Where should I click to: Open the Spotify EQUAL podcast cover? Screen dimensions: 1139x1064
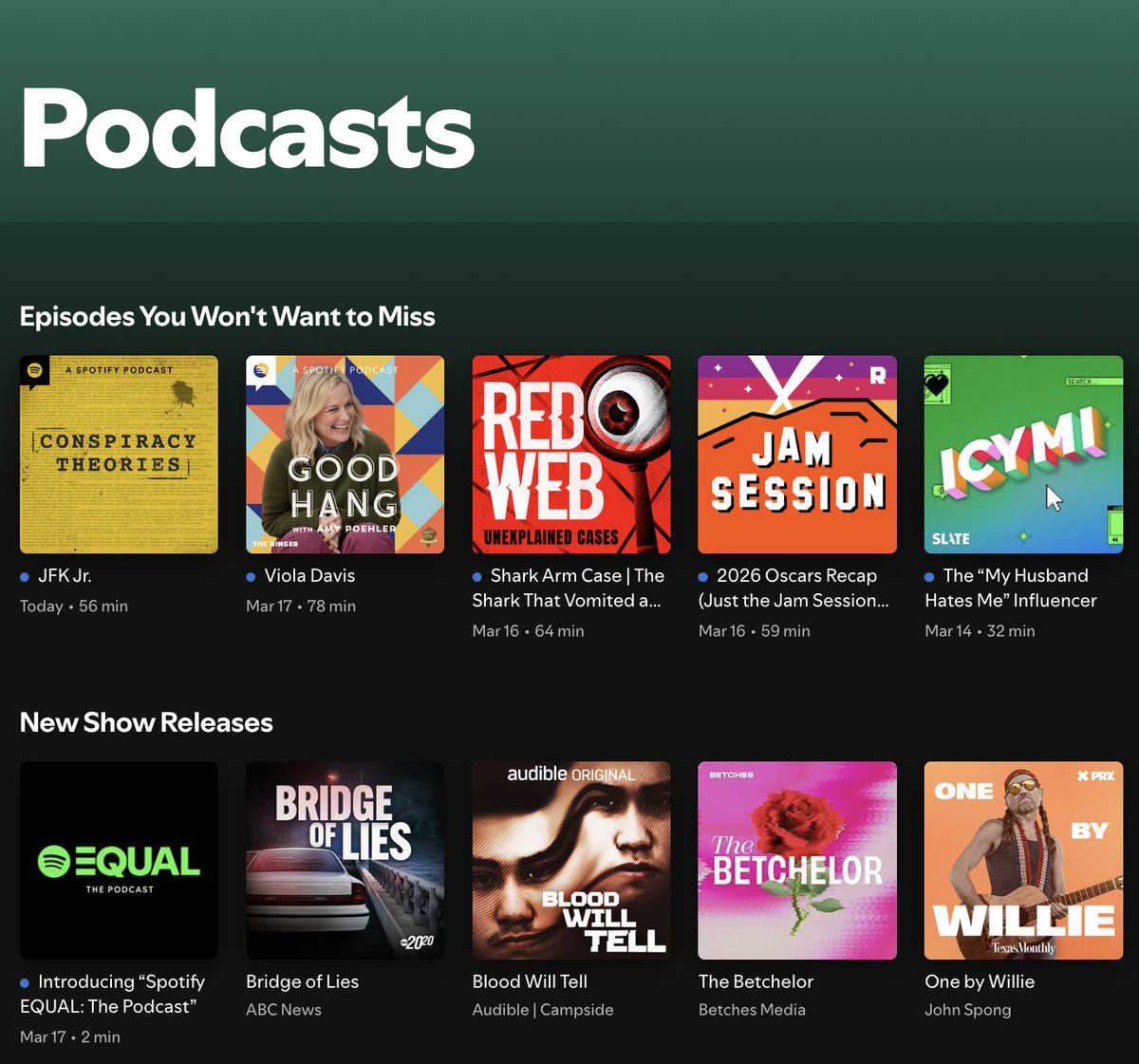119,861
